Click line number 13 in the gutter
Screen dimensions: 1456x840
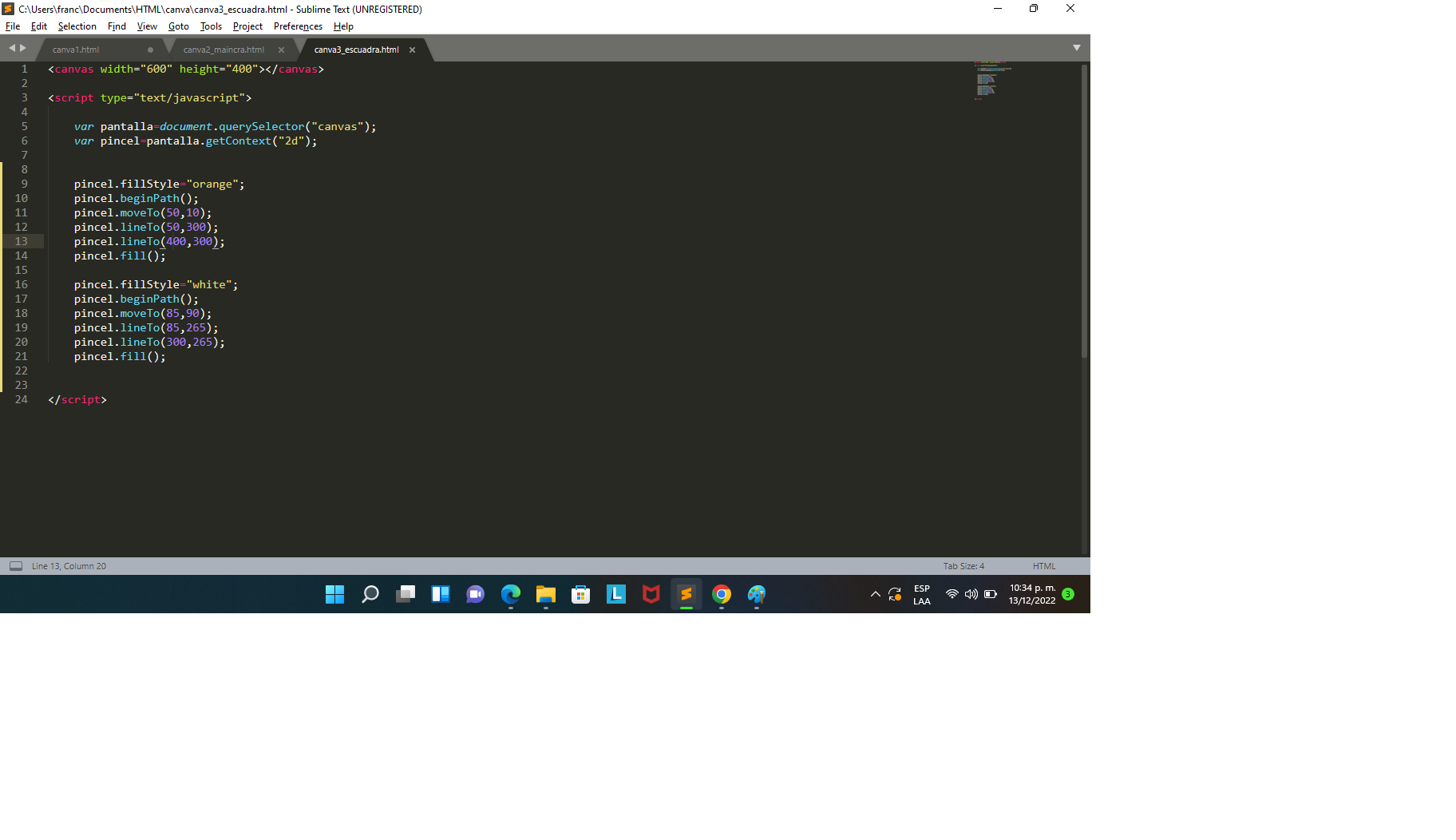(21, 241)
